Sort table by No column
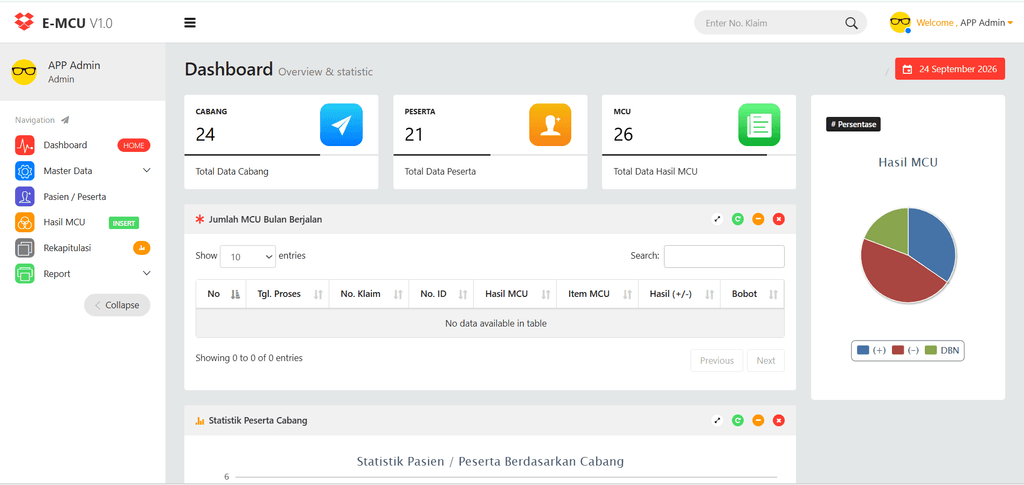Viewport: 1024px width, 485px height. (x=221, y=294)
